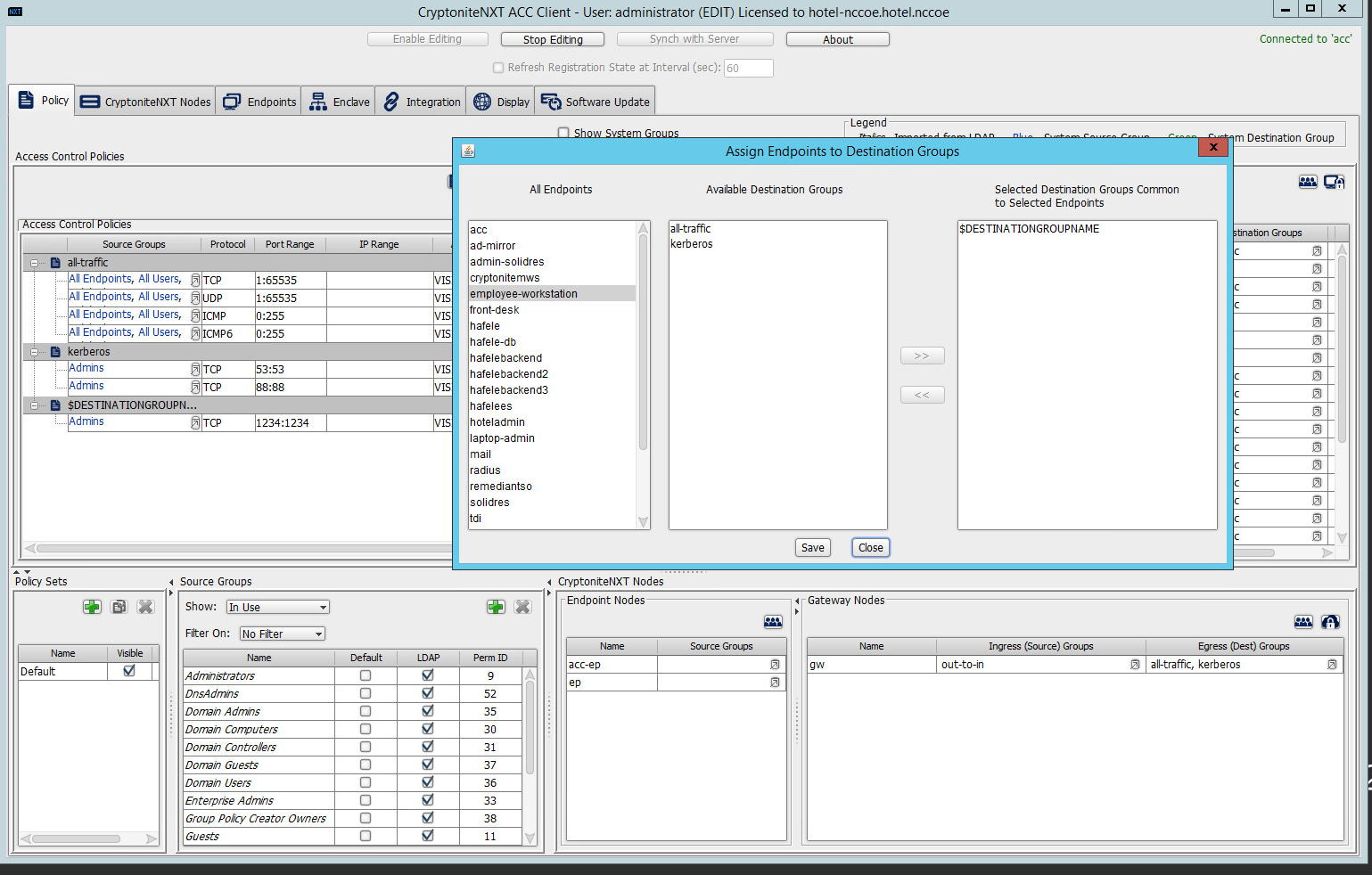The height and width of the screenshot is (875, 1372).
Task: Switch to the Enclave tab
Action: (x=339, y=102)
